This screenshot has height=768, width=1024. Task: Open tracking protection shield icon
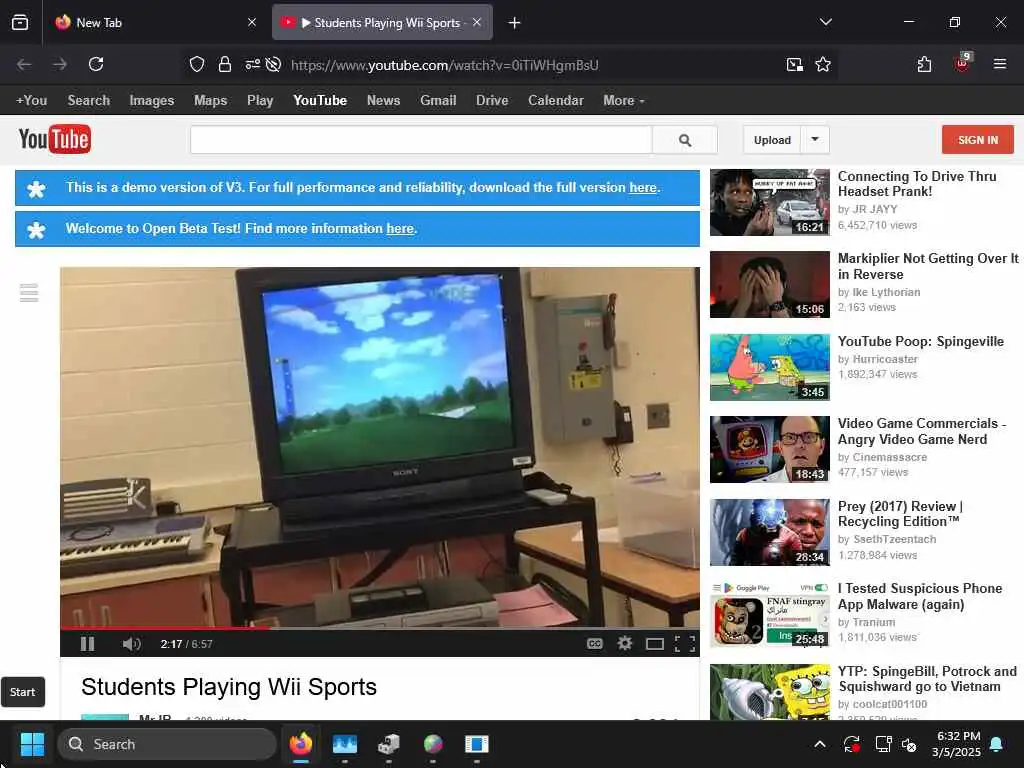coord(197,64)
